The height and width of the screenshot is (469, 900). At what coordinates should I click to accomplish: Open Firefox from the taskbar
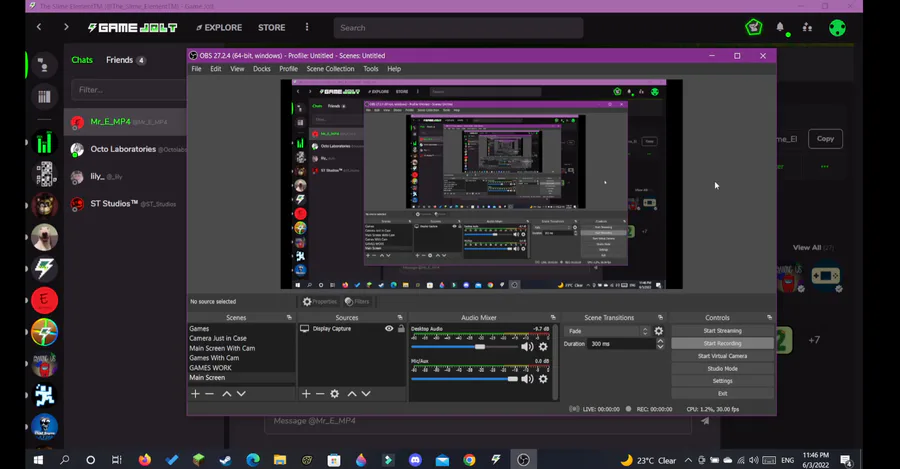[x=145, y=460]
